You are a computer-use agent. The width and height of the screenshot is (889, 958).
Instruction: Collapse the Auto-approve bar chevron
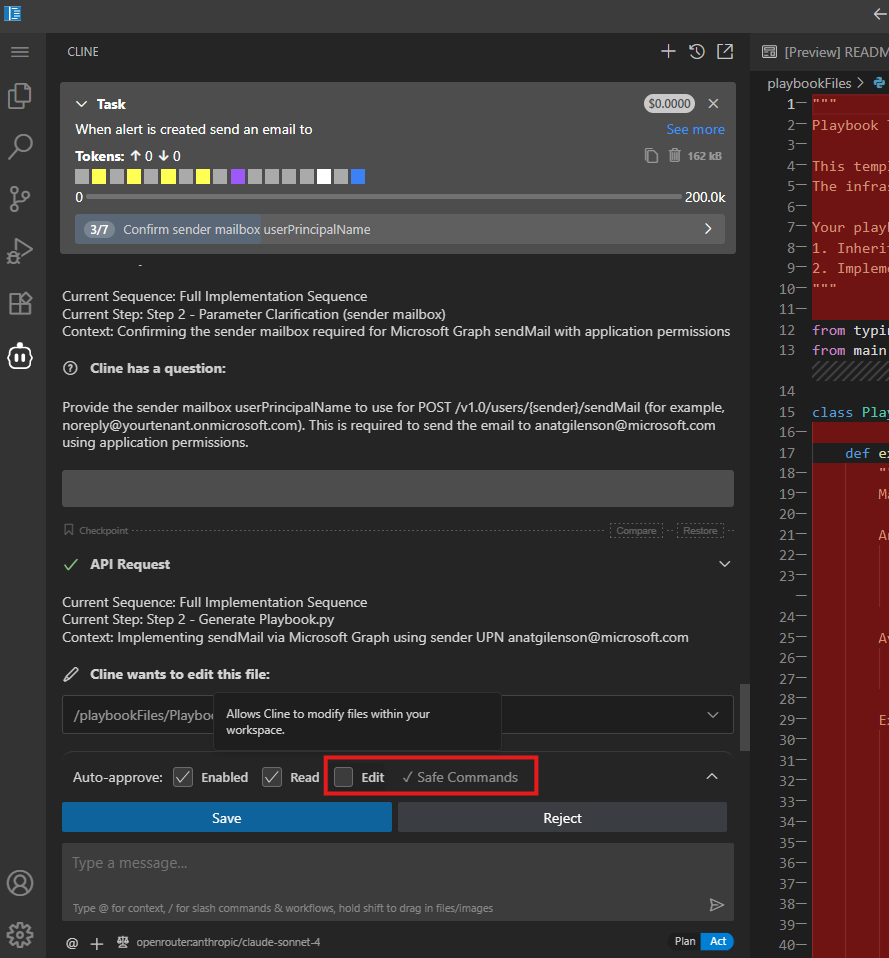pos(712,776)
